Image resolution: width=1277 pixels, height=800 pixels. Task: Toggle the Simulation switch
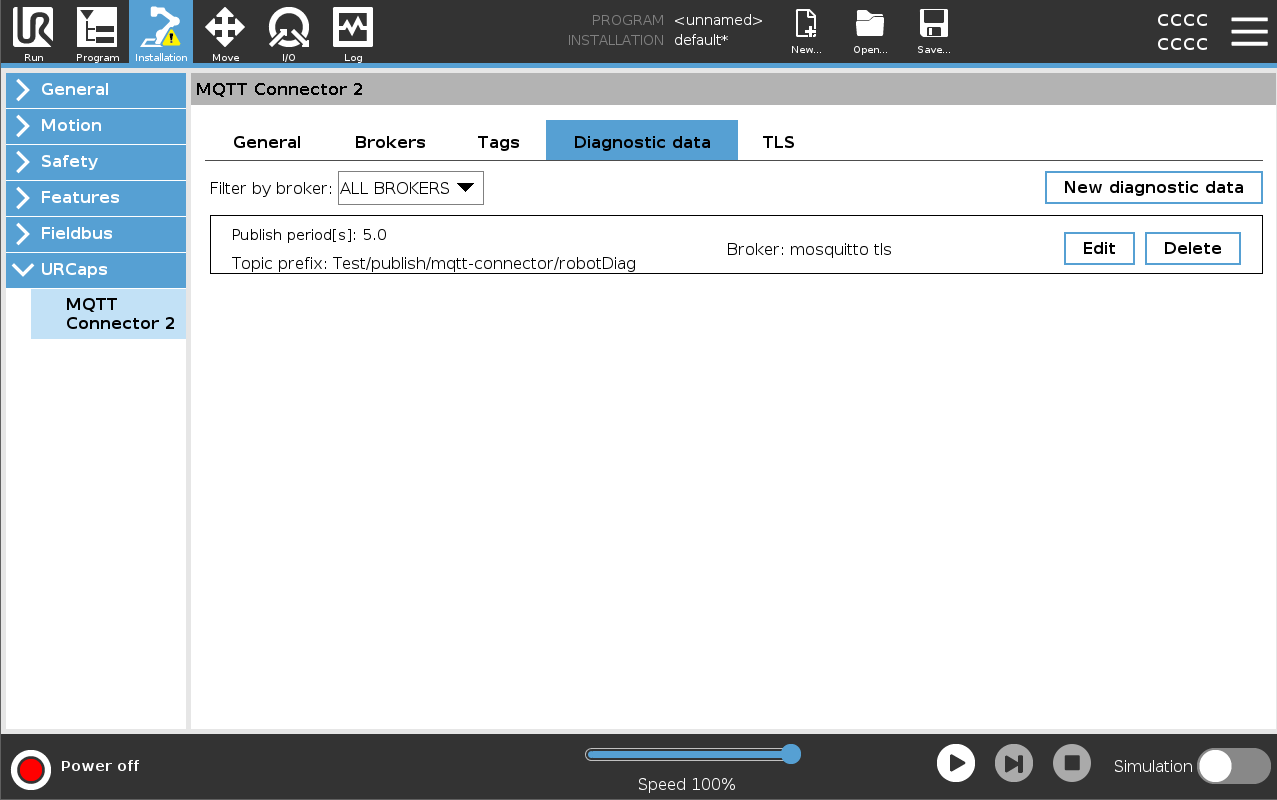[1233, 766]
